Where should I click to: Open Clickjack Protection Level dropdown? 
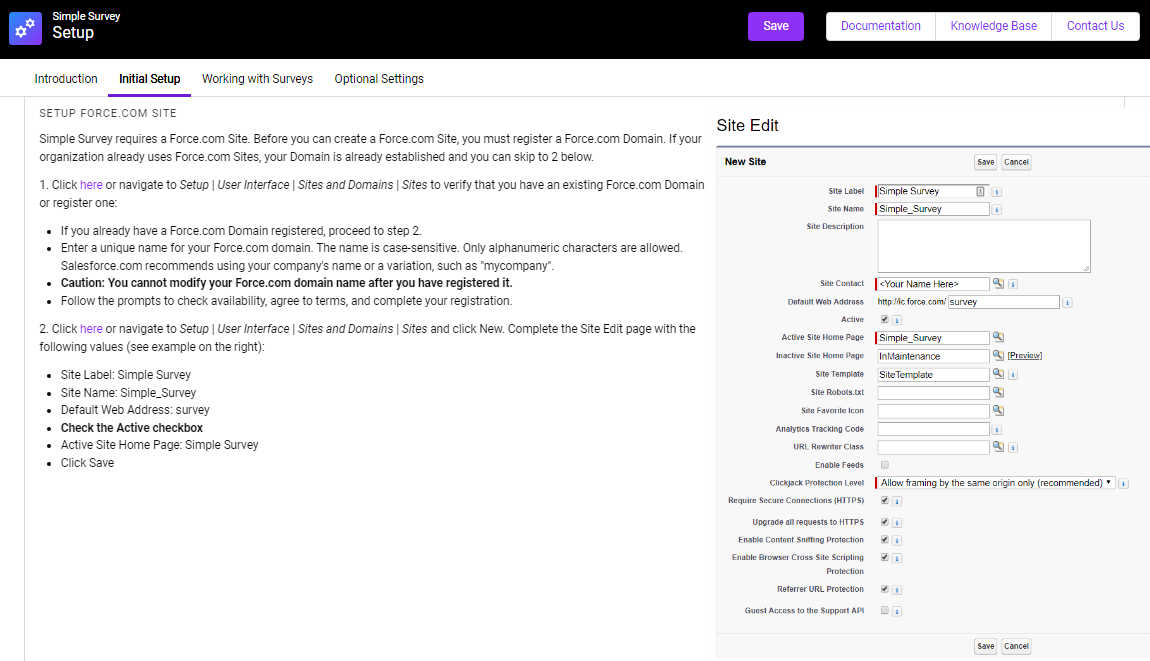[x=996, y=483]
